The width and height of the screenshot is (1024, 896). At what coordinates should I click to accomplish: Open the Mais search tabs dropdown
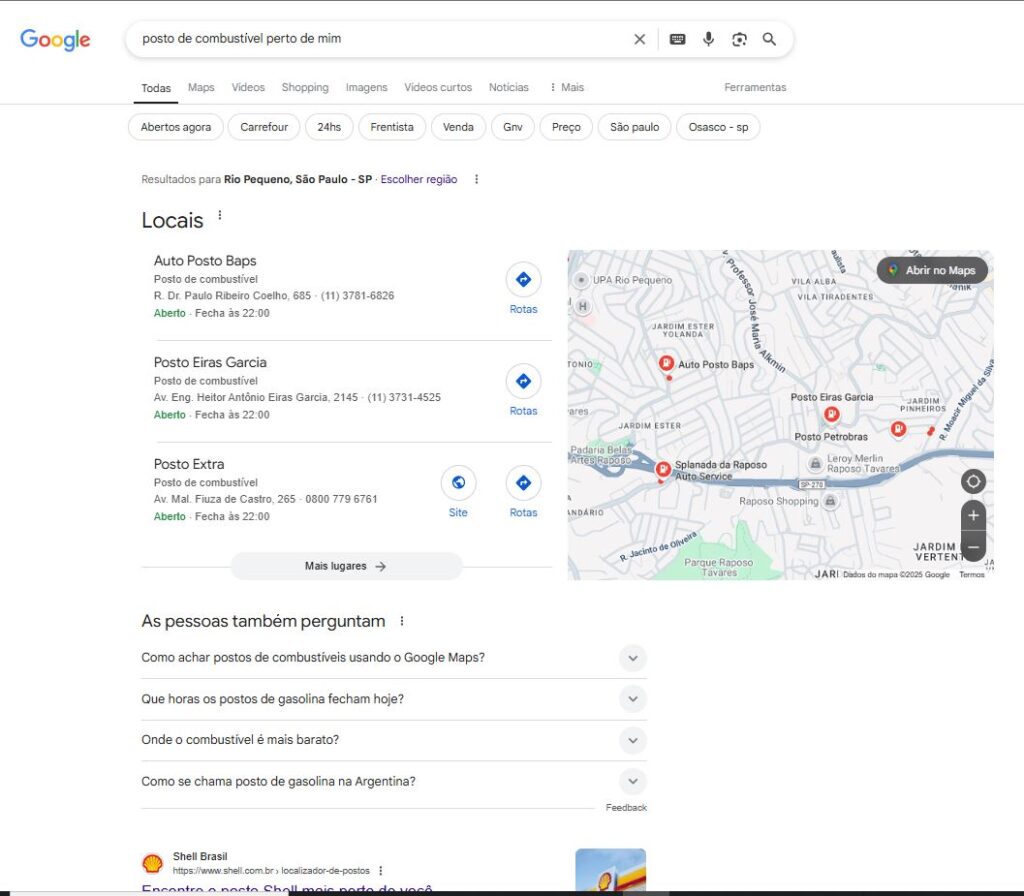coord(567,88)
